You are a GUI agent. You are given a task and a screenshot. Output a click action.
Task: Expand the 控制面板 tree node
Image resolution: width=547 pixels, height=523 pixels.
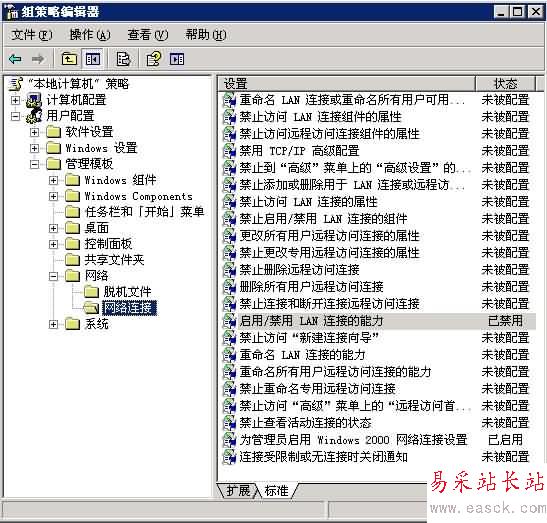click(53, 244)
